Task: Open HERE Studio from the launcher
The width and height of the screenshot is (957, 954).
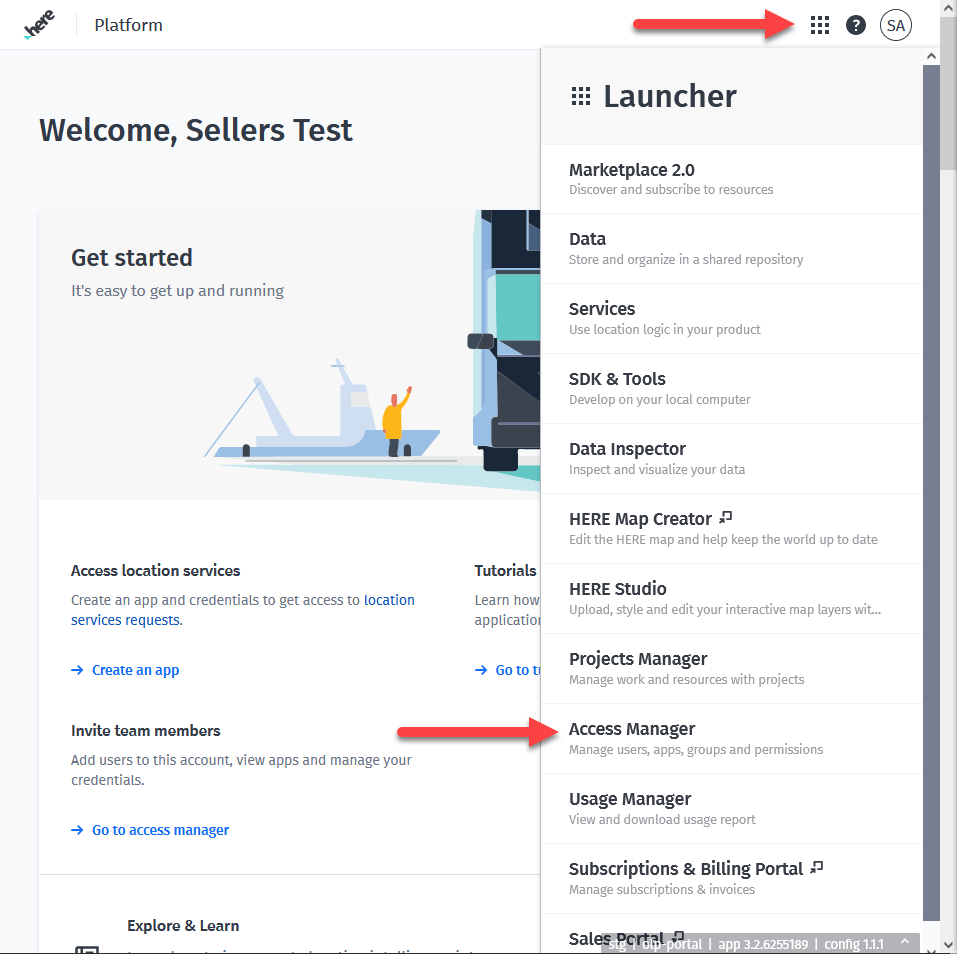Action: coord(731,599)
